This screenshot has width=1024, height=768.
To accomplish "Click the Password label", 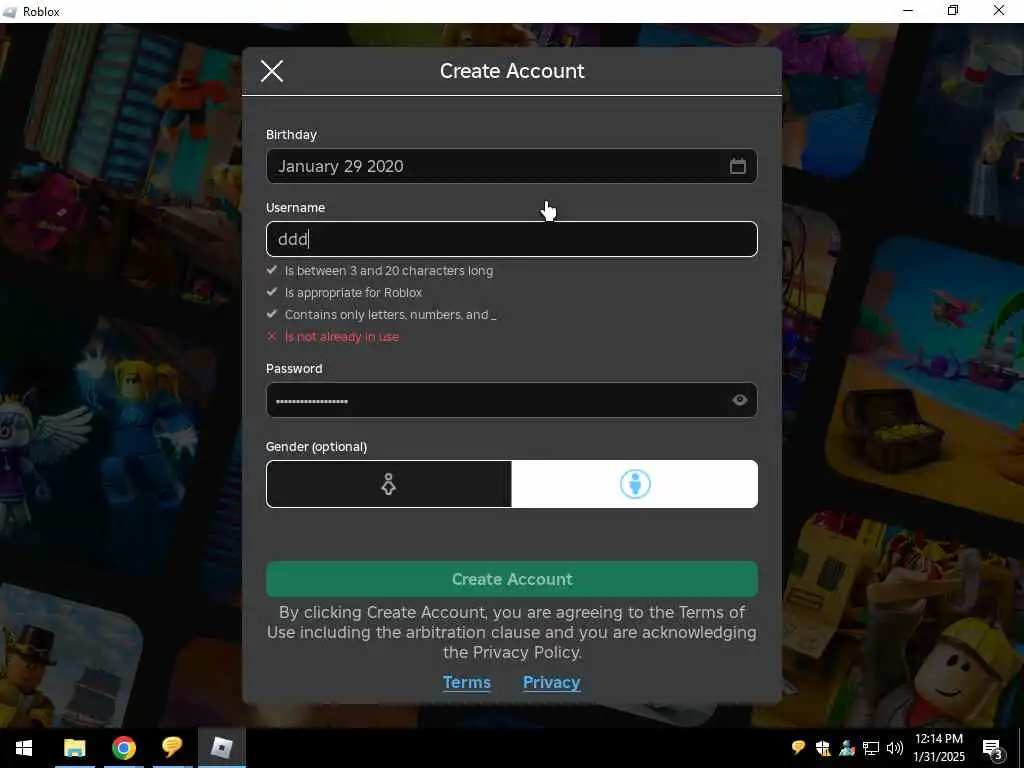I will (294, 369).
